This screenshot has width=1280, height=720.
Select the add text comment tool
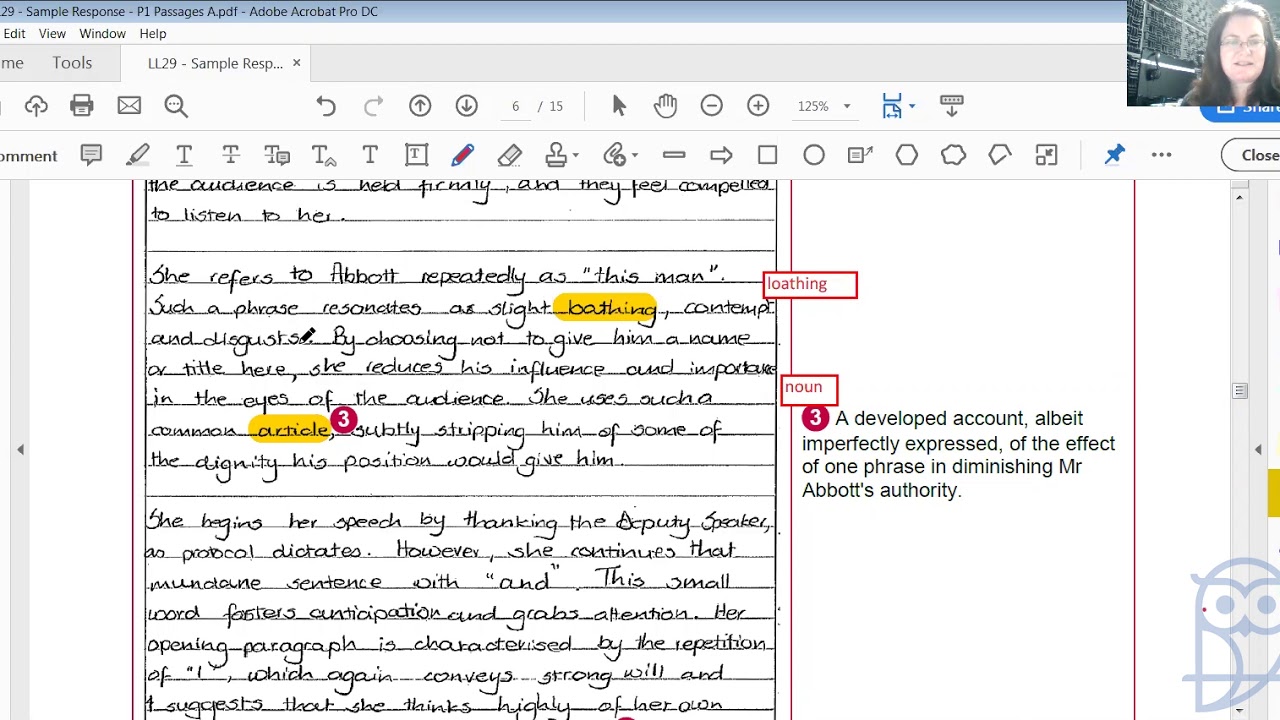pyautogui.click(x=370, y=155)
